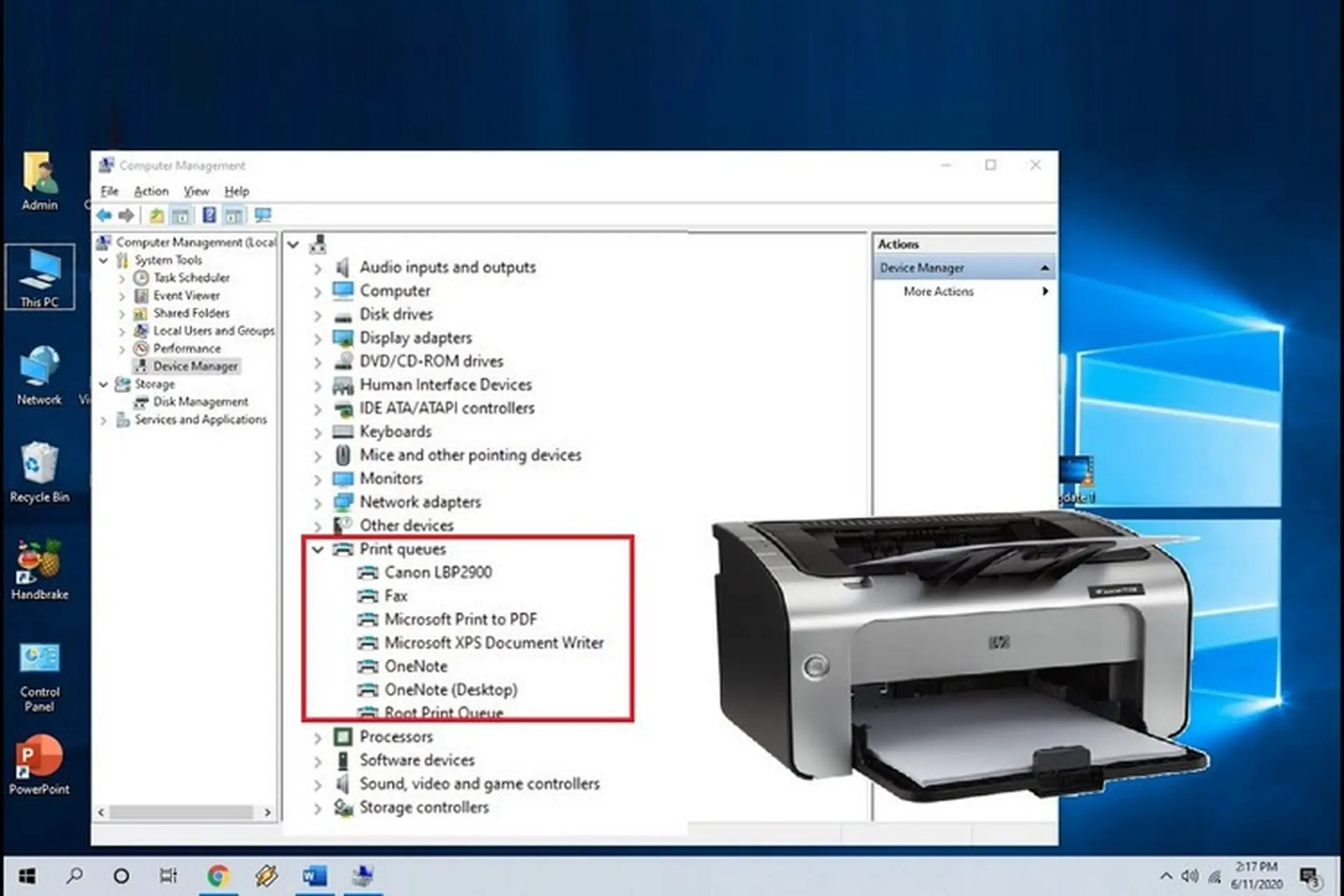Select Control Panel desktop icon
This screenshot has width=1344, height=896.
(39, 678)
